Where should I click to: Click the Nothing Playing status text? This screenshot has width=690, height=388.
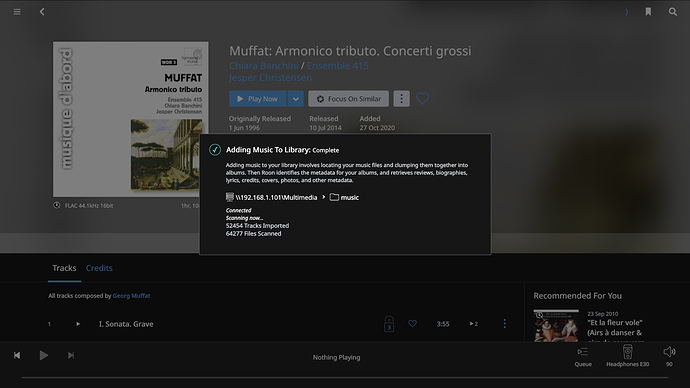pyautogui.click(x=337, y=357)
